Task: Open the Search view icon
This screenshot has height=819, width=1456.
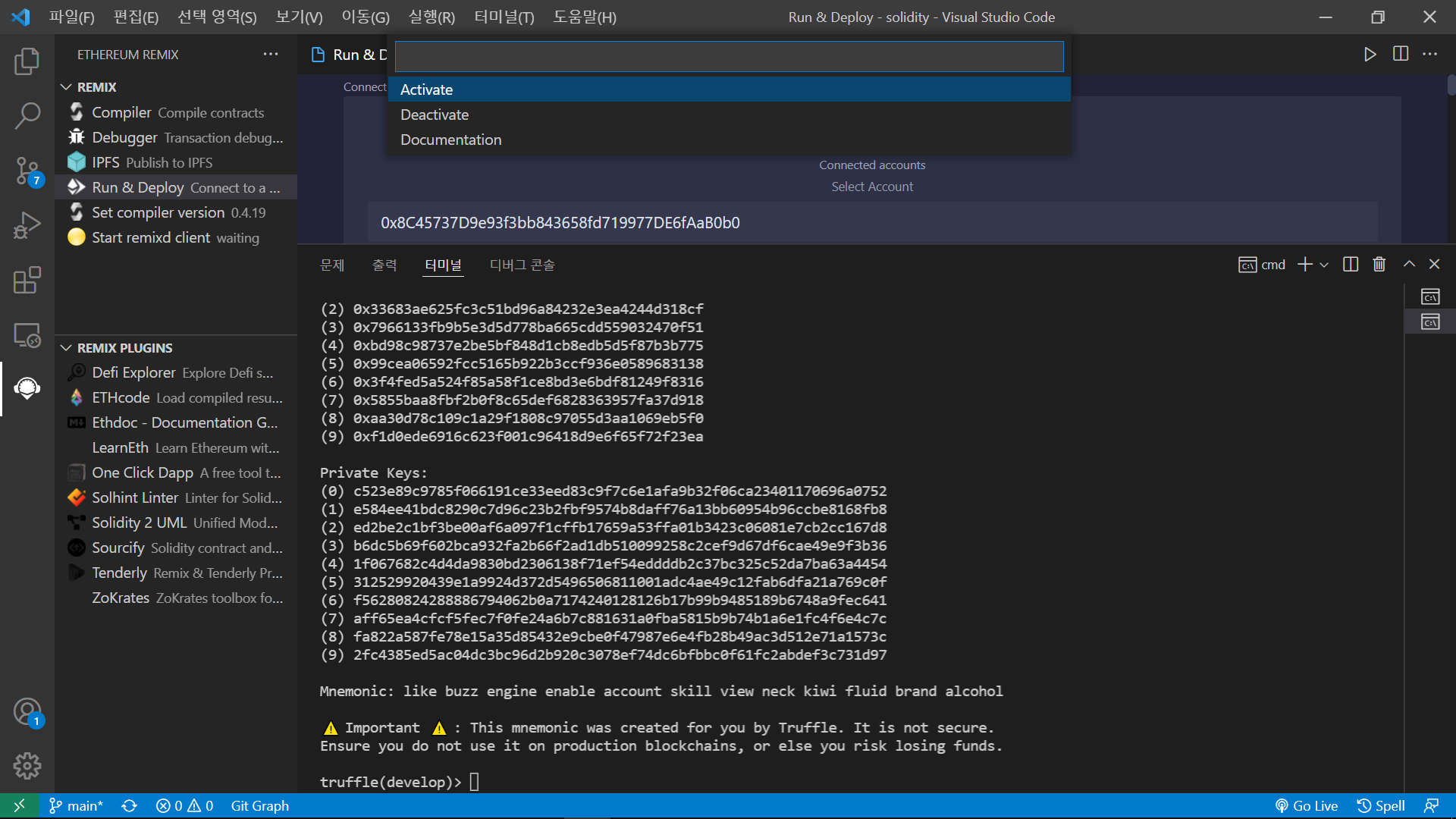Action: 27,116
